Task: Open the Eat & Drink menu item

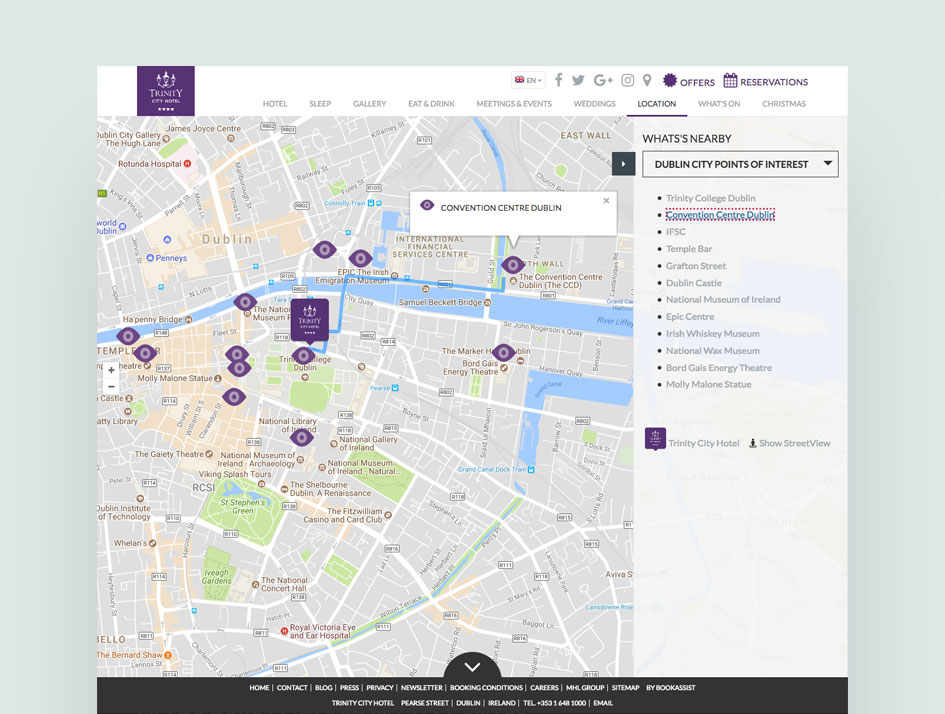Action: point(432,104)
